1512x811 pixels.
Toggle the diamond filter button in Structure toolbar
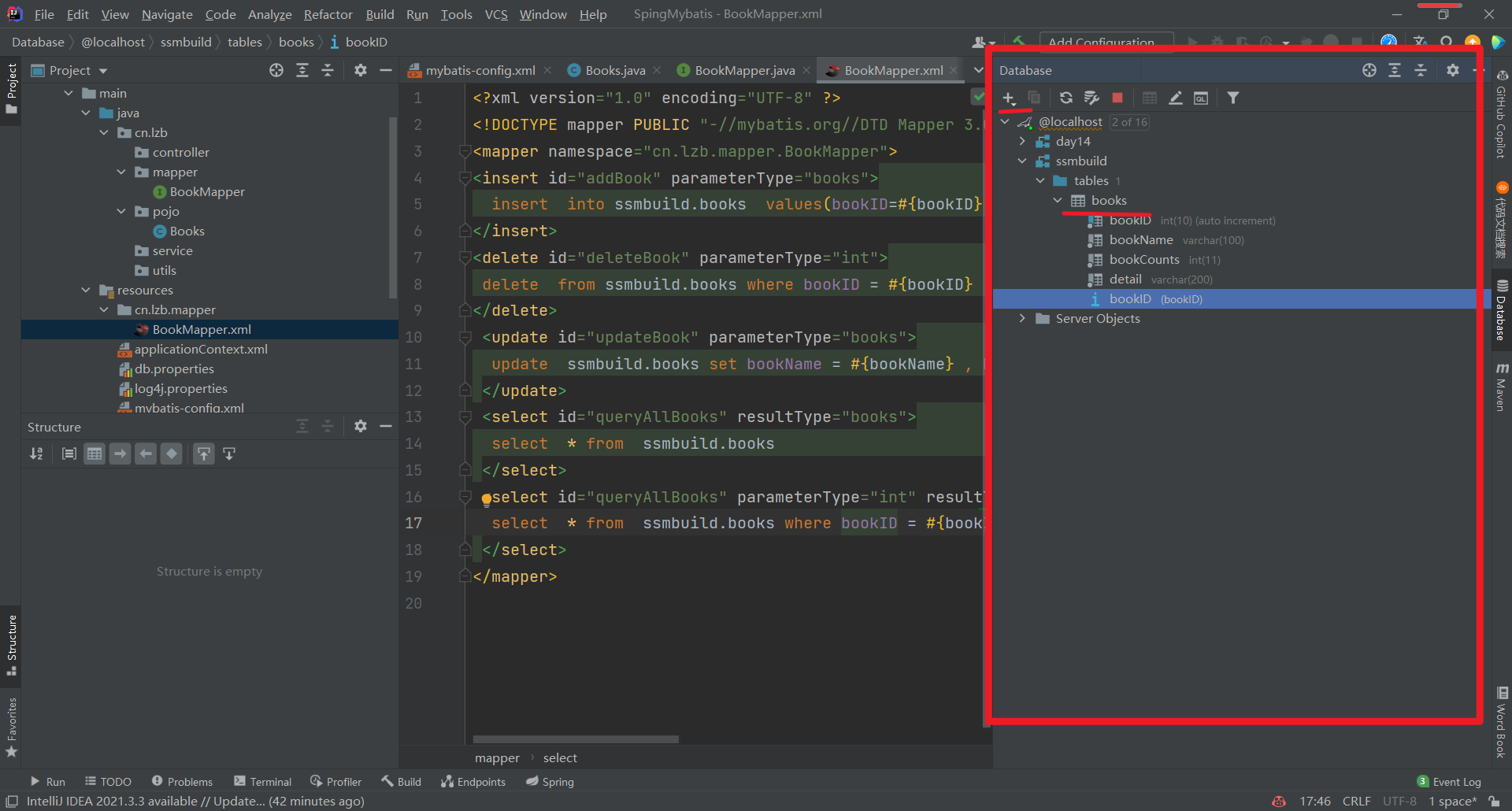172,454
